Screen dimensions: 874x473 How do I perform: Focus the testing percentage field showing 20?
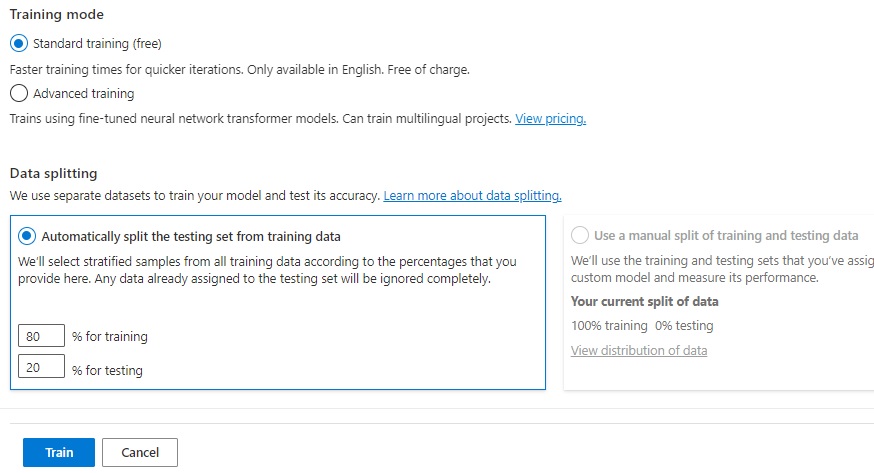click(x=41, y=369)
